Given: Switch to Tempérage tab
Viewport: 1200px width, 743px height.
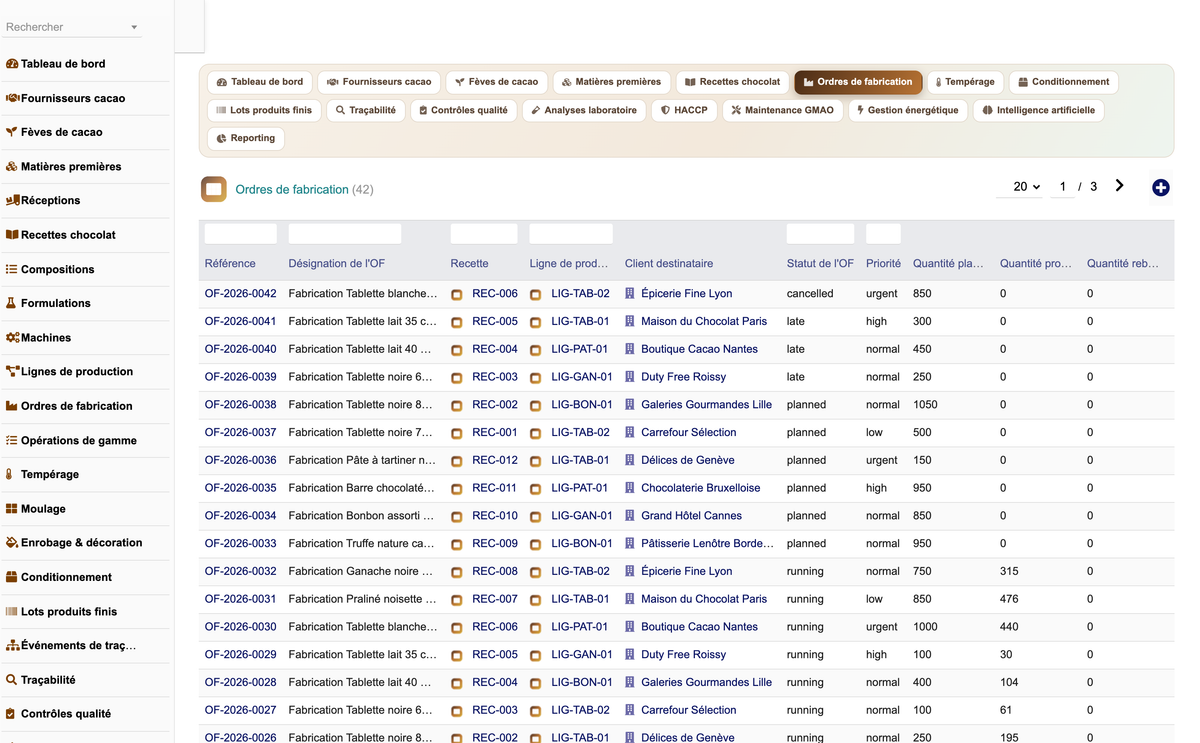Looking at the screenshot, I should 966,82.
